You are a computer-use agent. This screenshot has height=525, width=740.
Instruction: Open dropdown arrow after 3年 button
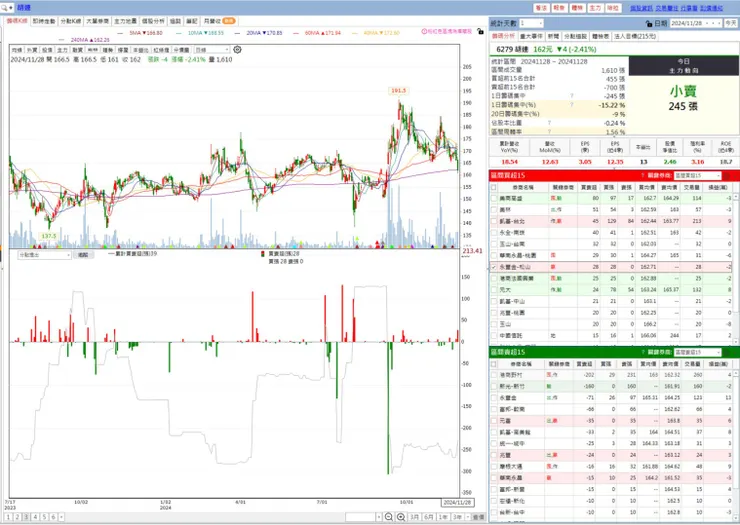pos(468,517)
